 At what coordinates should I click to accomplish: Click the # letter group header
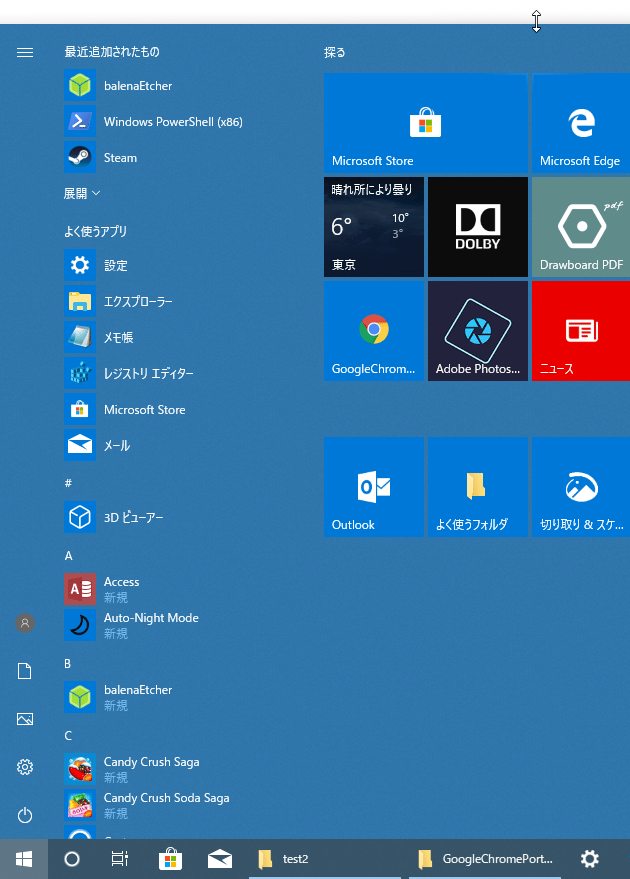(68, 483)
